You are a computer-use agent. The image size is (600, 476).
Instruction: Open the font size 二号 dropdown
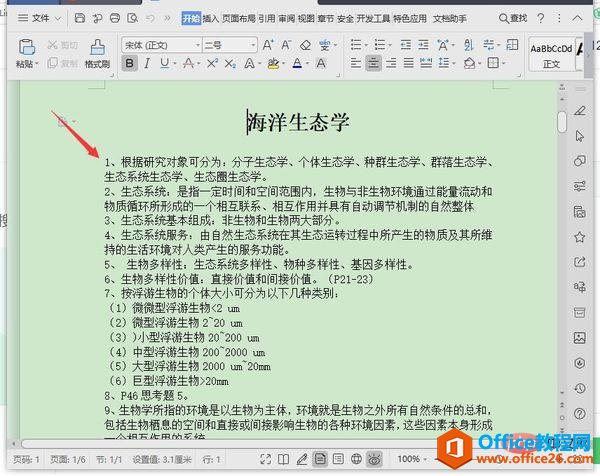[x=253, y=45]
